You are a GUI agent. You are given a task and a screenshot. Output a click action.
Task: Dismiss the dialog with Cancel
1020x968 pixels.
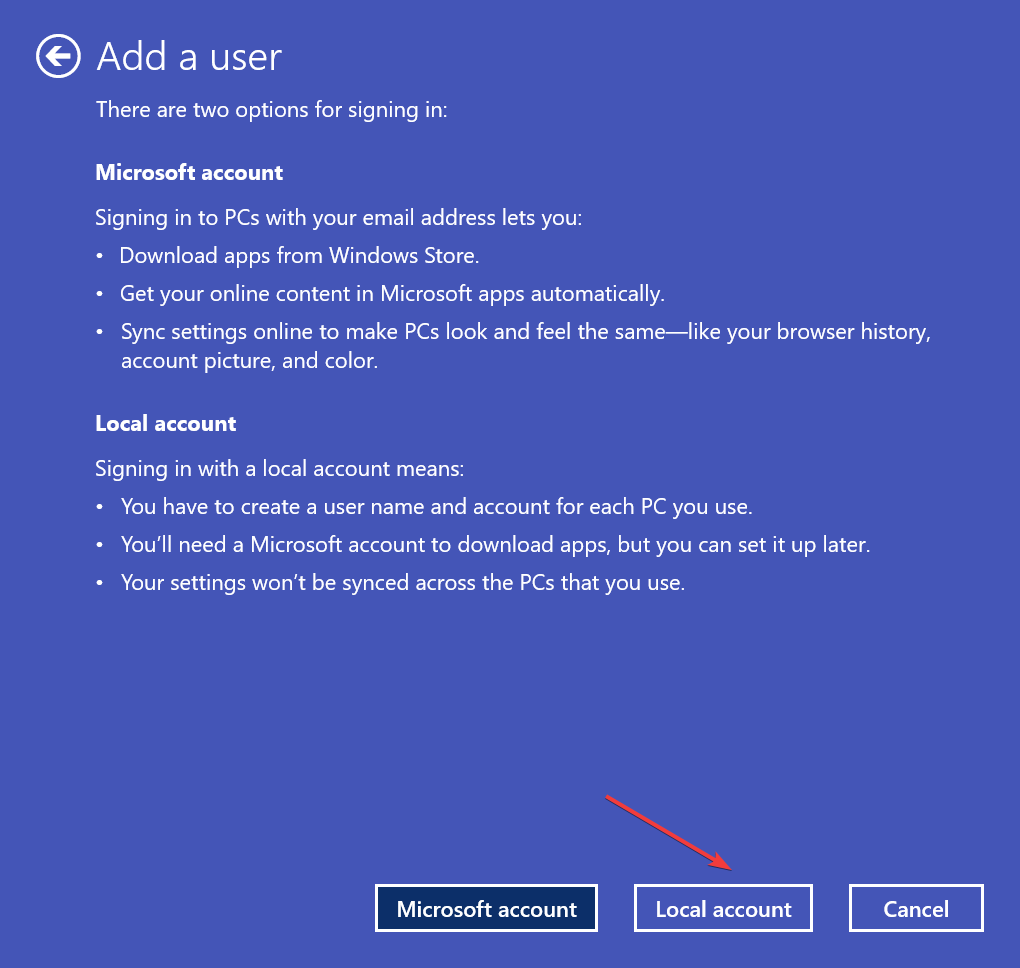915,908
